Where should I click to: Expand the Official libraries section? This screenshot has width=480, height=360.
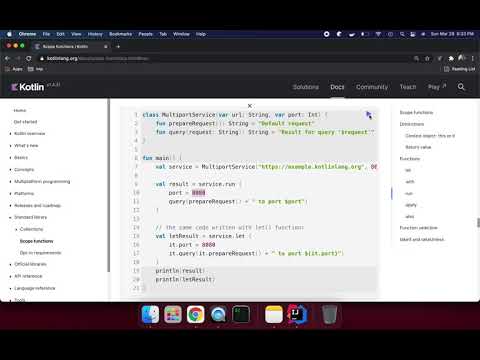coord(10,264)
